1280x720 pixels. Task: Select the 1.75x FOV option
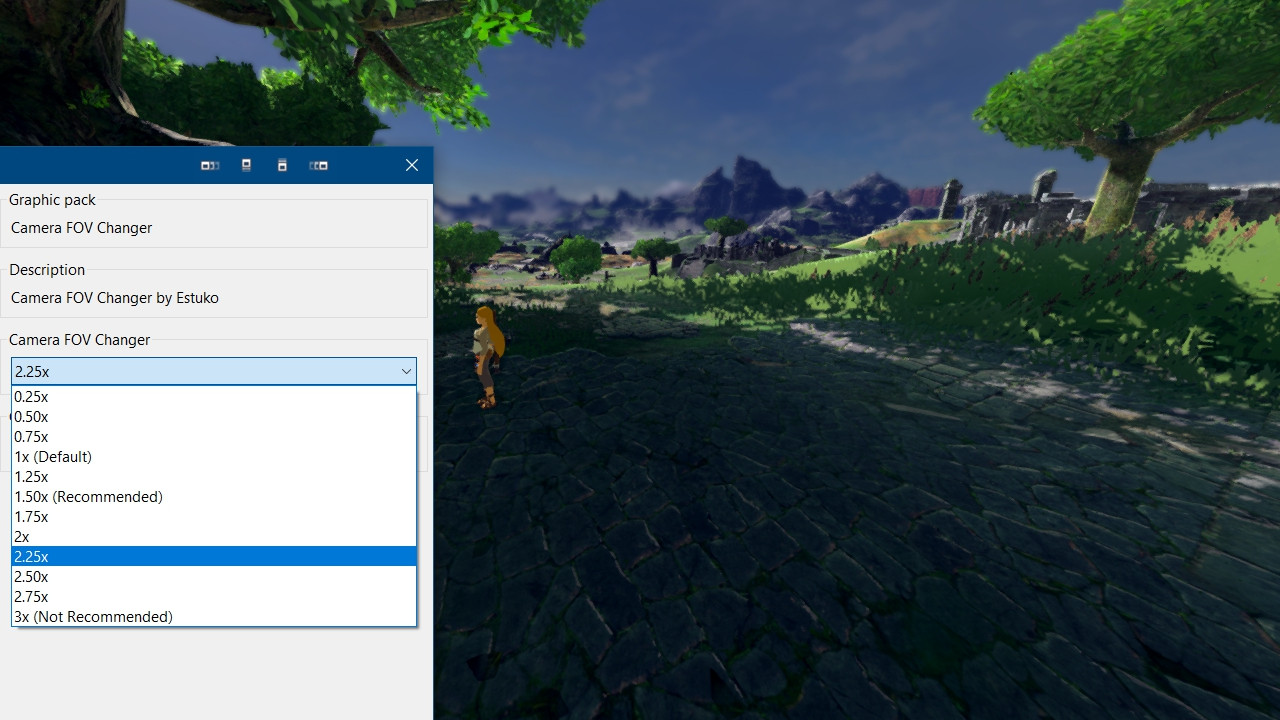(x=31, y=516)
